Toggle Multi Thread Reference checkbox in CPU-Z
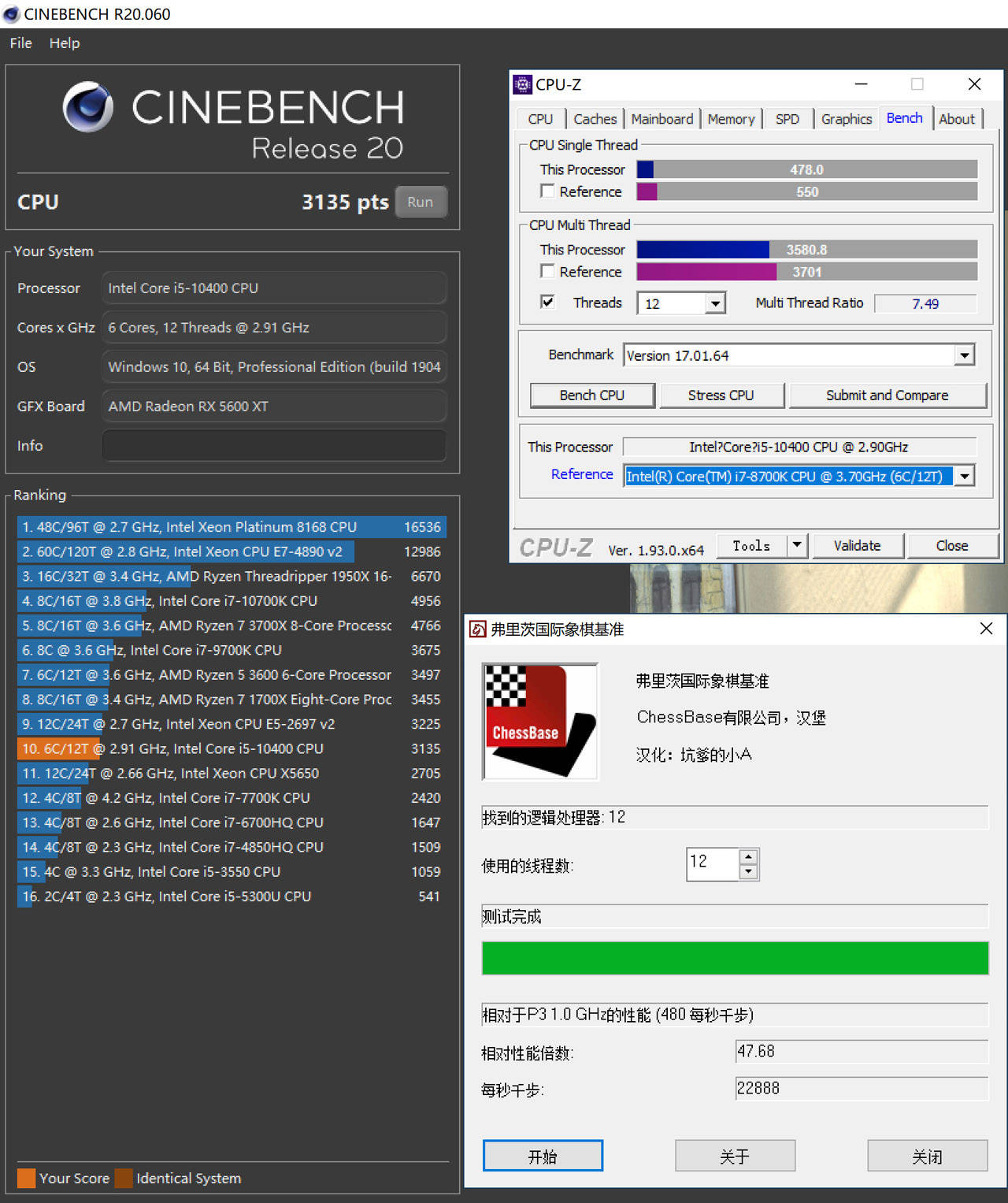The image size is (1008, 1203). coord(547,270)
